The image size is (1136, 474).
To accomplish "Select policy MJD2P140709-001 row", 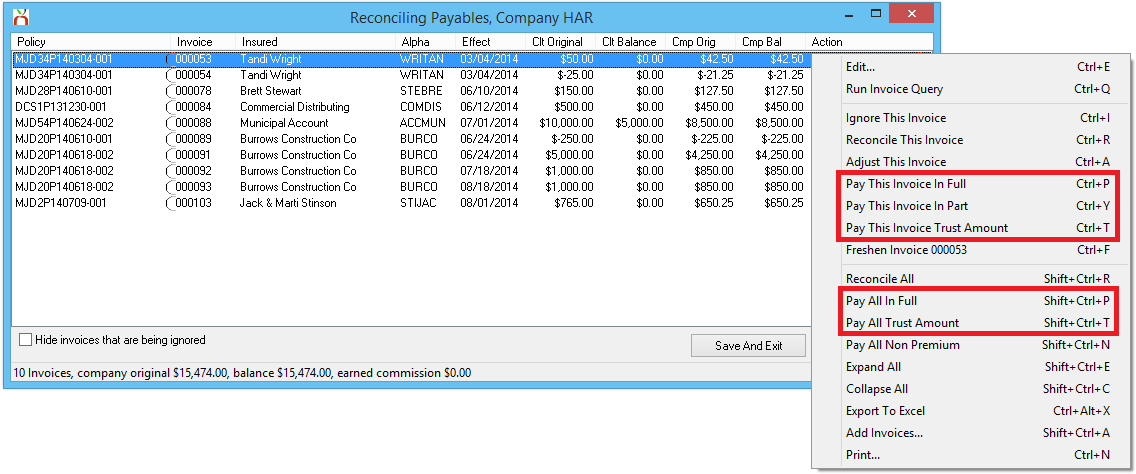I will (x=60, y=203).
